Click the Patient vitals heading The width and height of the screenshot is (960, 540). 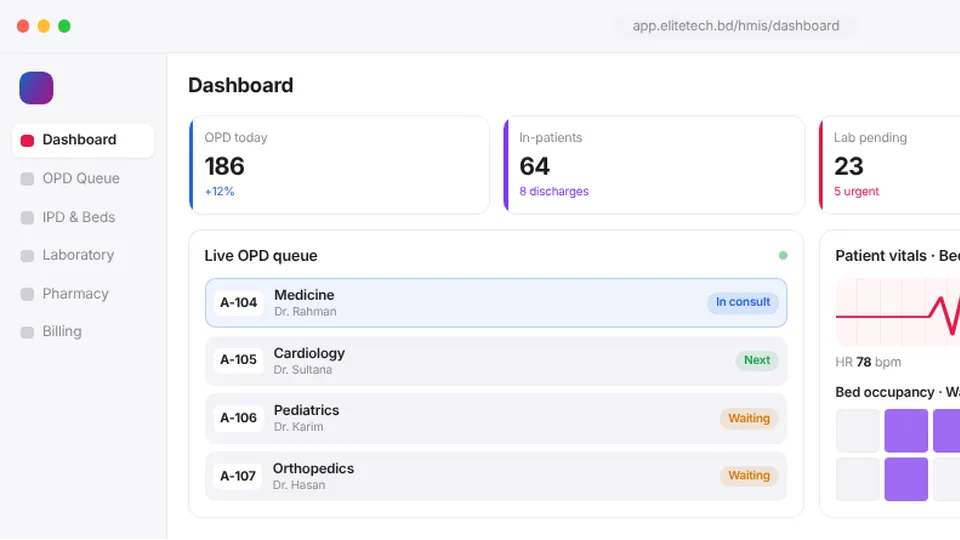click(898, 255)
